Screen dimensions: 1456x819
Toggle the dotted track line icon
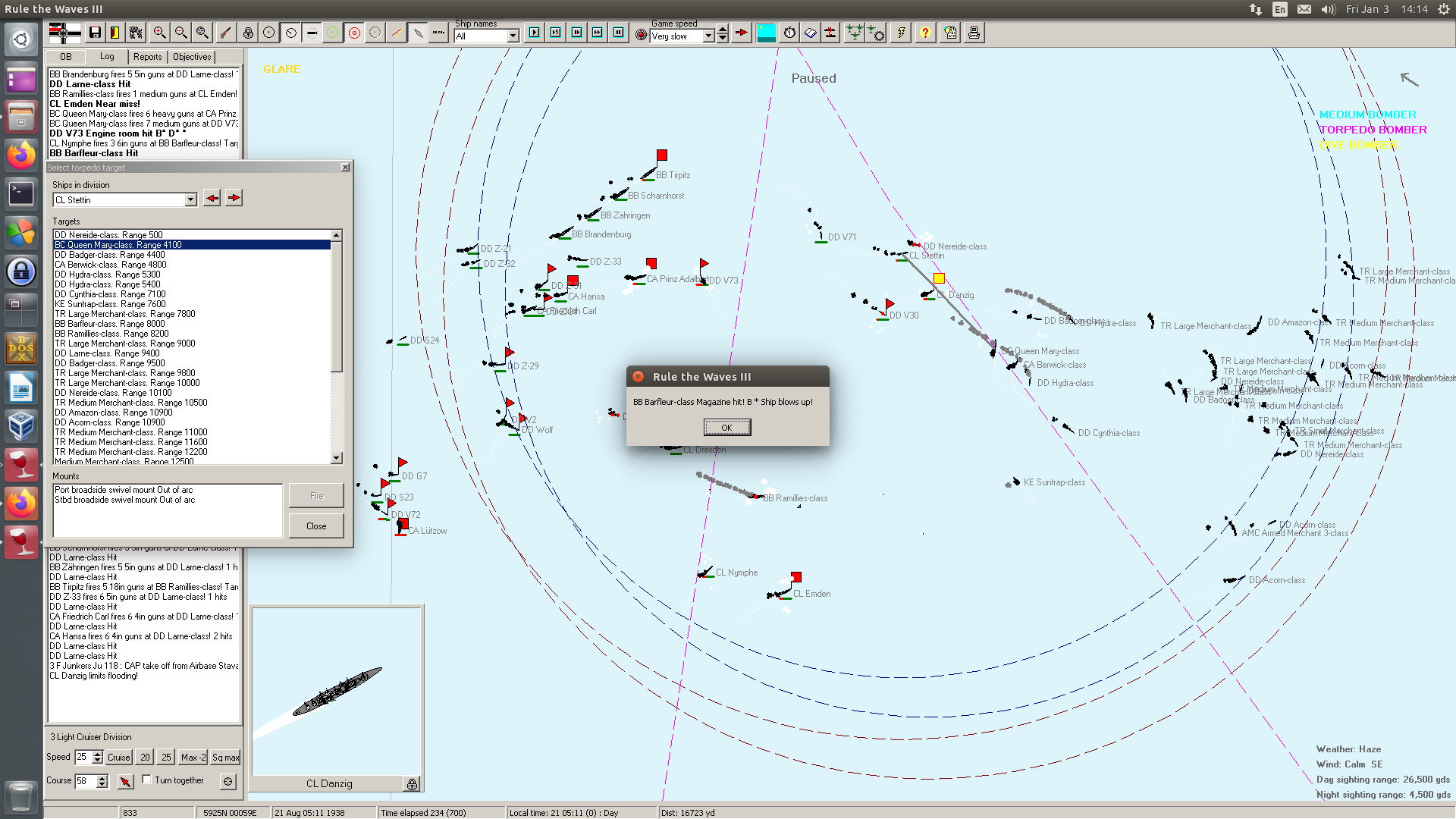pyautogui.click(x=438, y=33)
